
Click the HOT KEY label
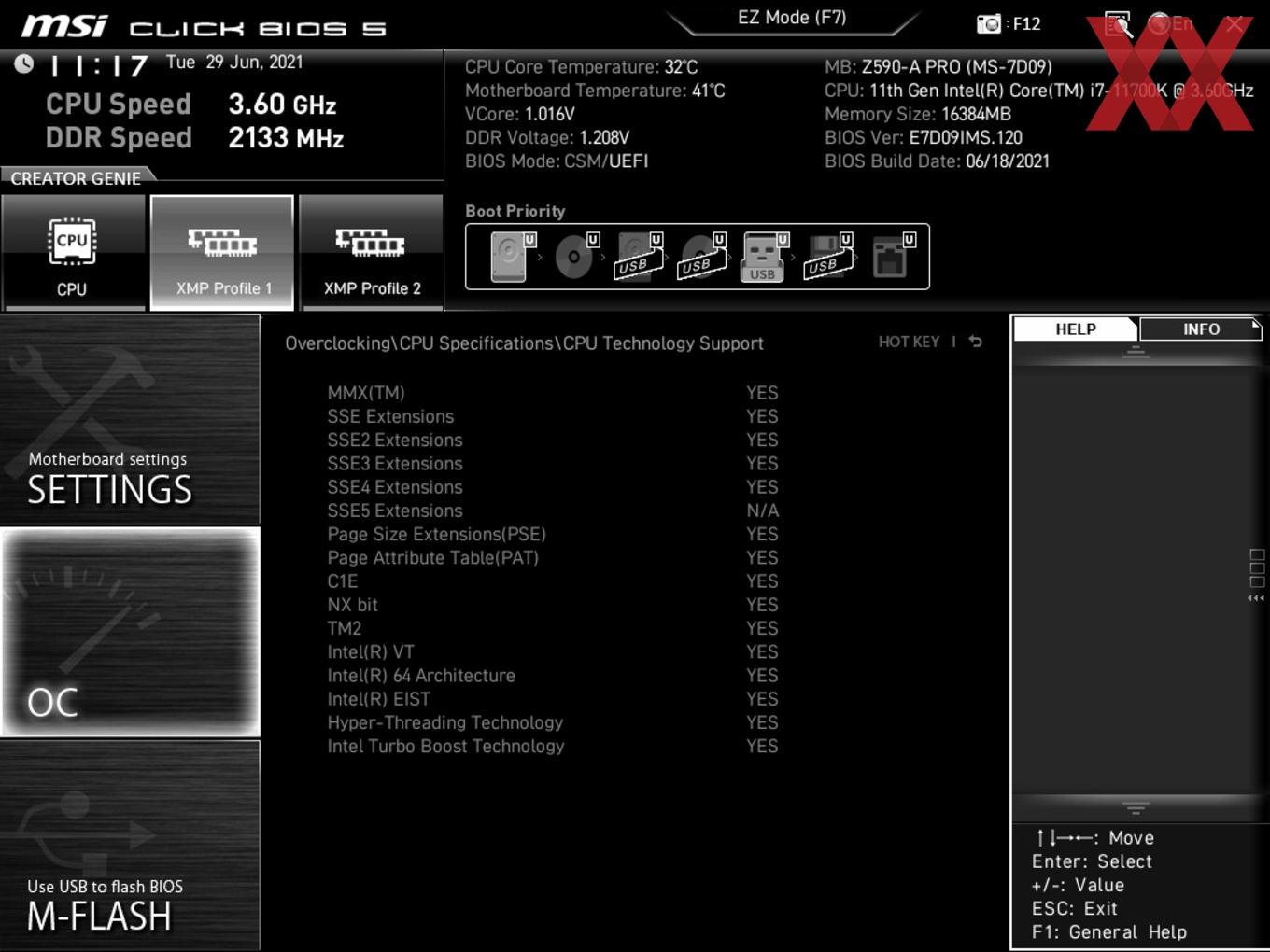point(909,343)
